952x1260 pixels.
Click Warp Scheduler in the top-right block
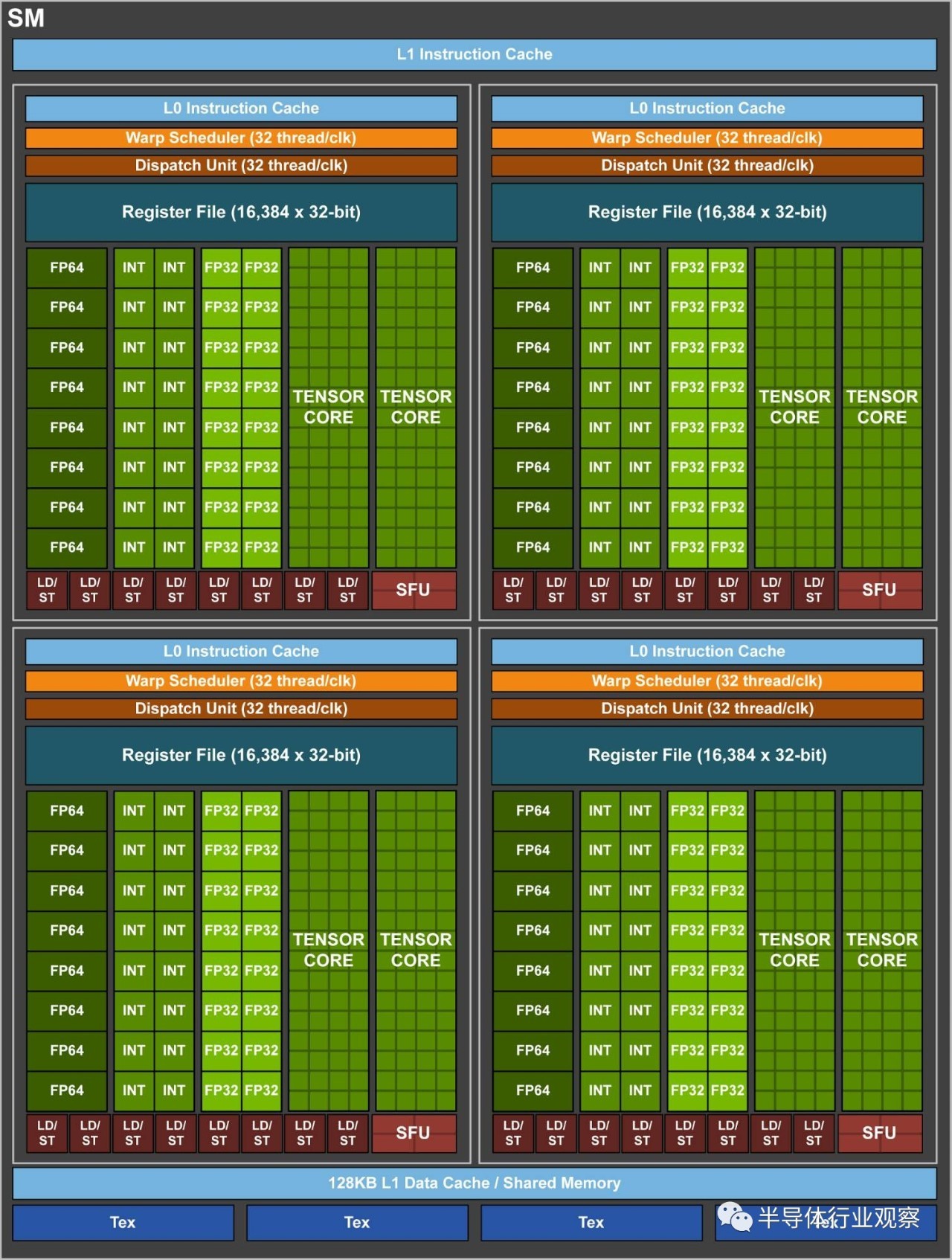click(x=707, y=138)
